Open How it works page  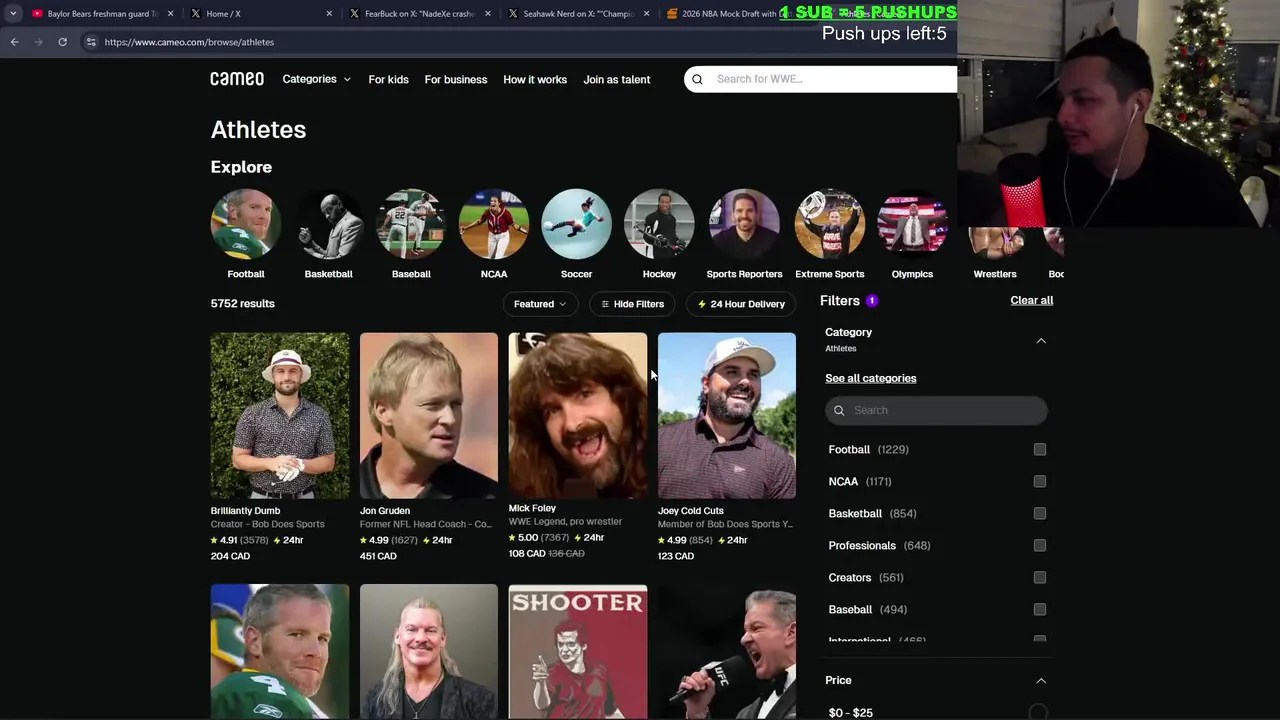click(535, 80)
